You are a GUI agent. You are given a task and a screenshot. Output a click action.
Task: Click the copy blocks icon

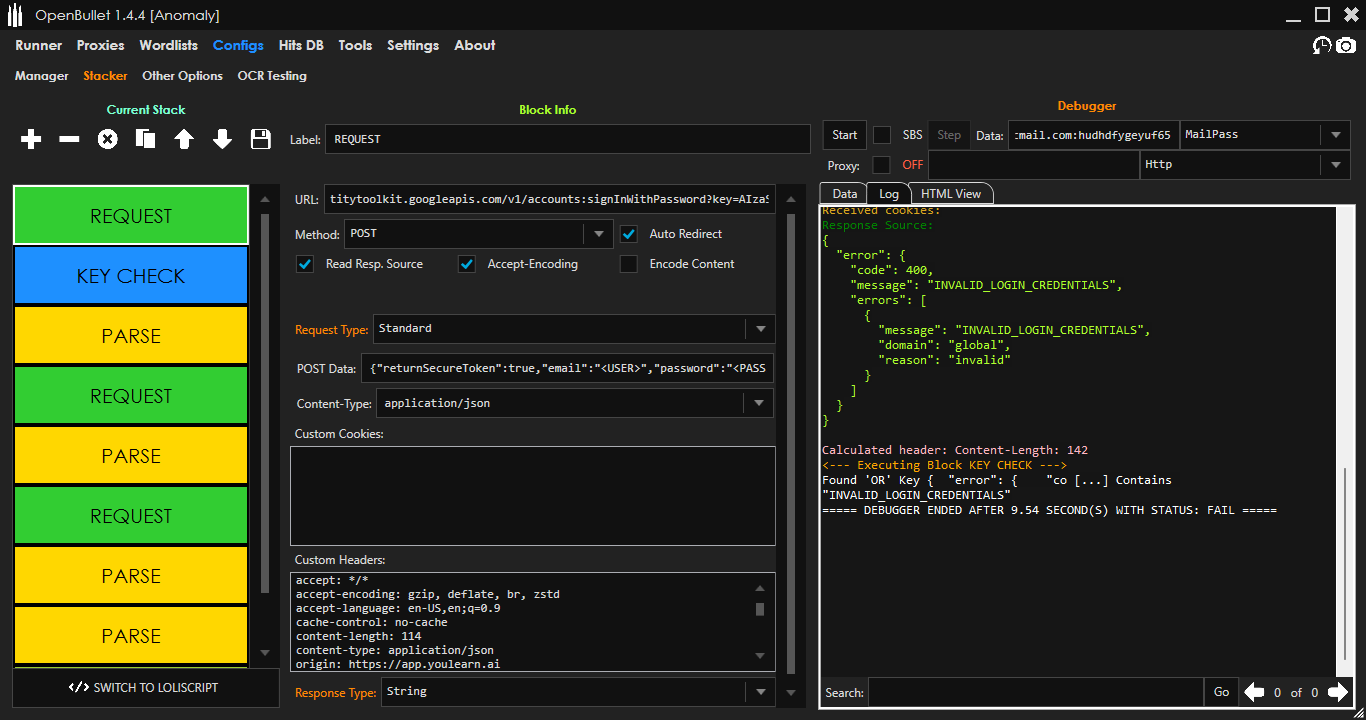[x=146, y=140]
